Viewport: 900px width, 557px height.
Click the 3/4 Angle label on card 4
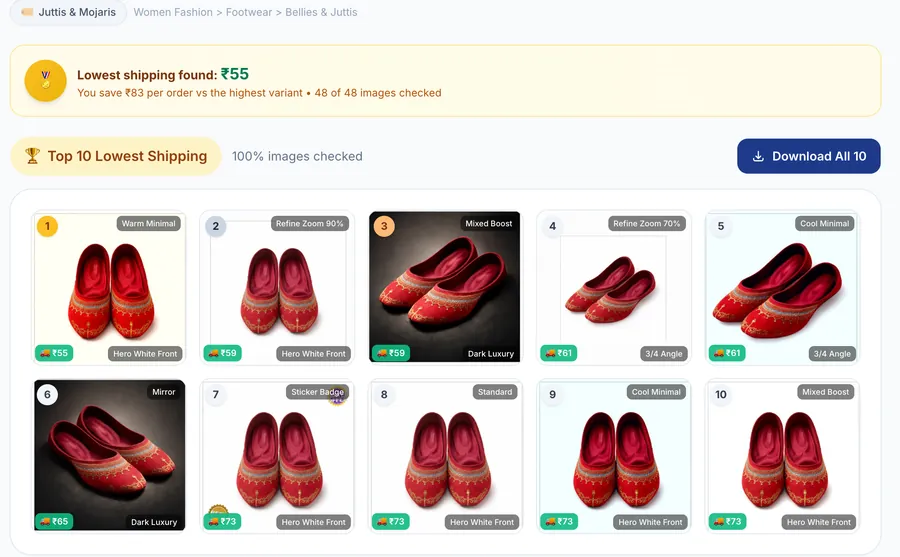pos(664,354)
